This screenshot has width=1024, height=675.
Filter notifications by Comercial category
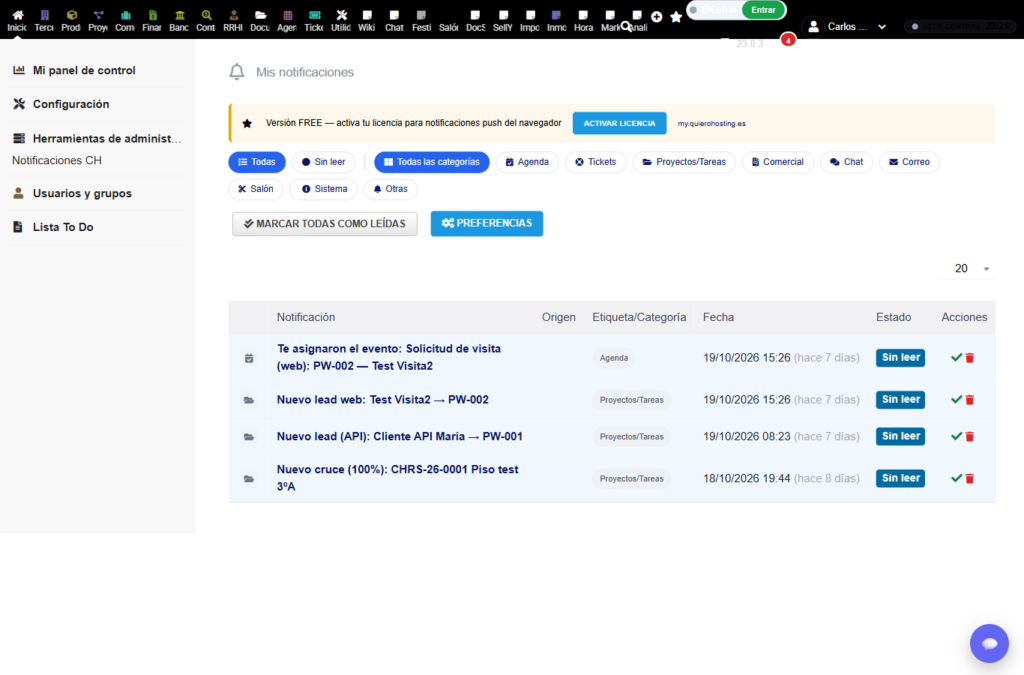coord(778,162)
